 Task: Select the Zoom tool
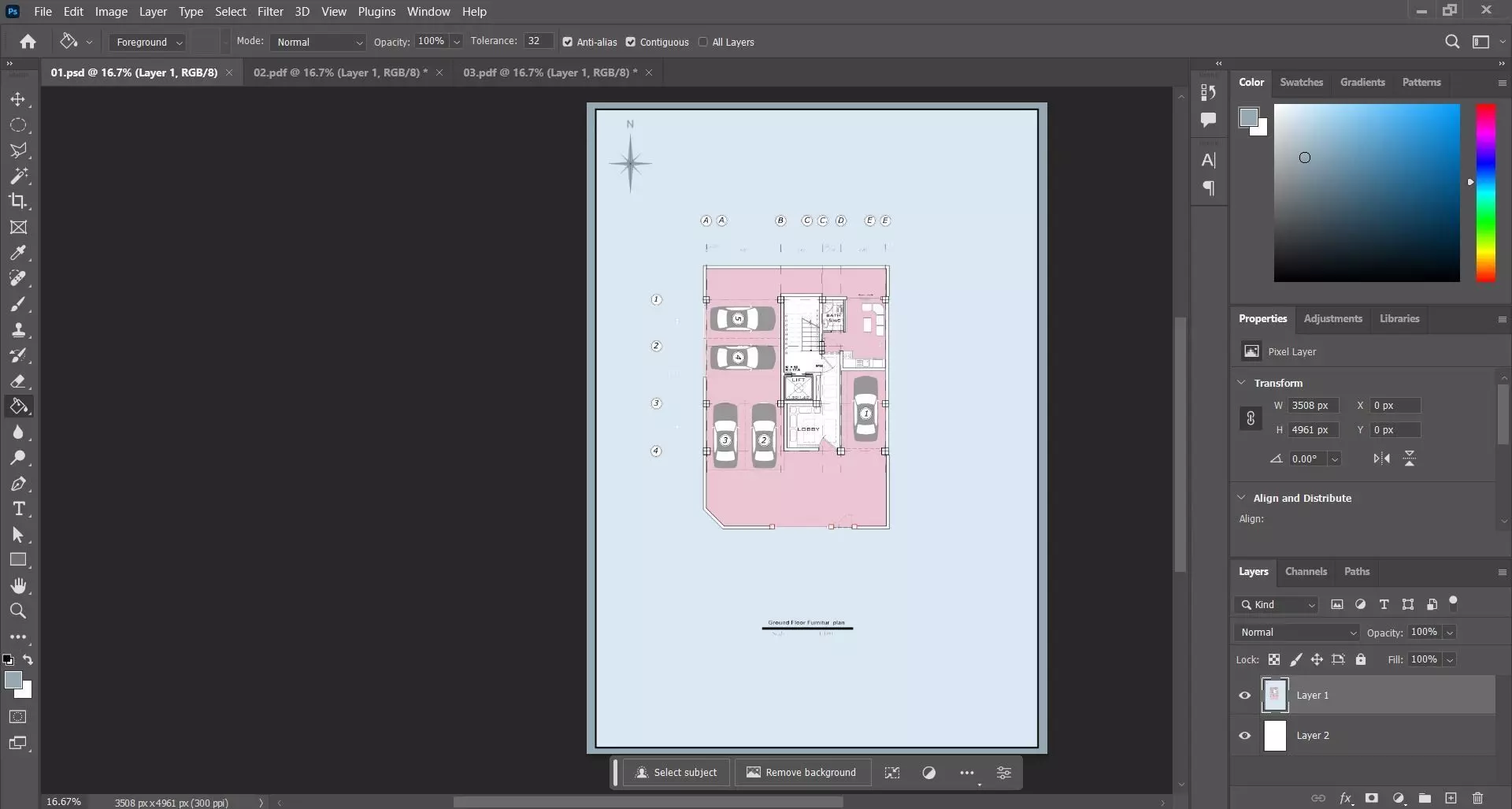pyautogui.click(x=18, y=610)
